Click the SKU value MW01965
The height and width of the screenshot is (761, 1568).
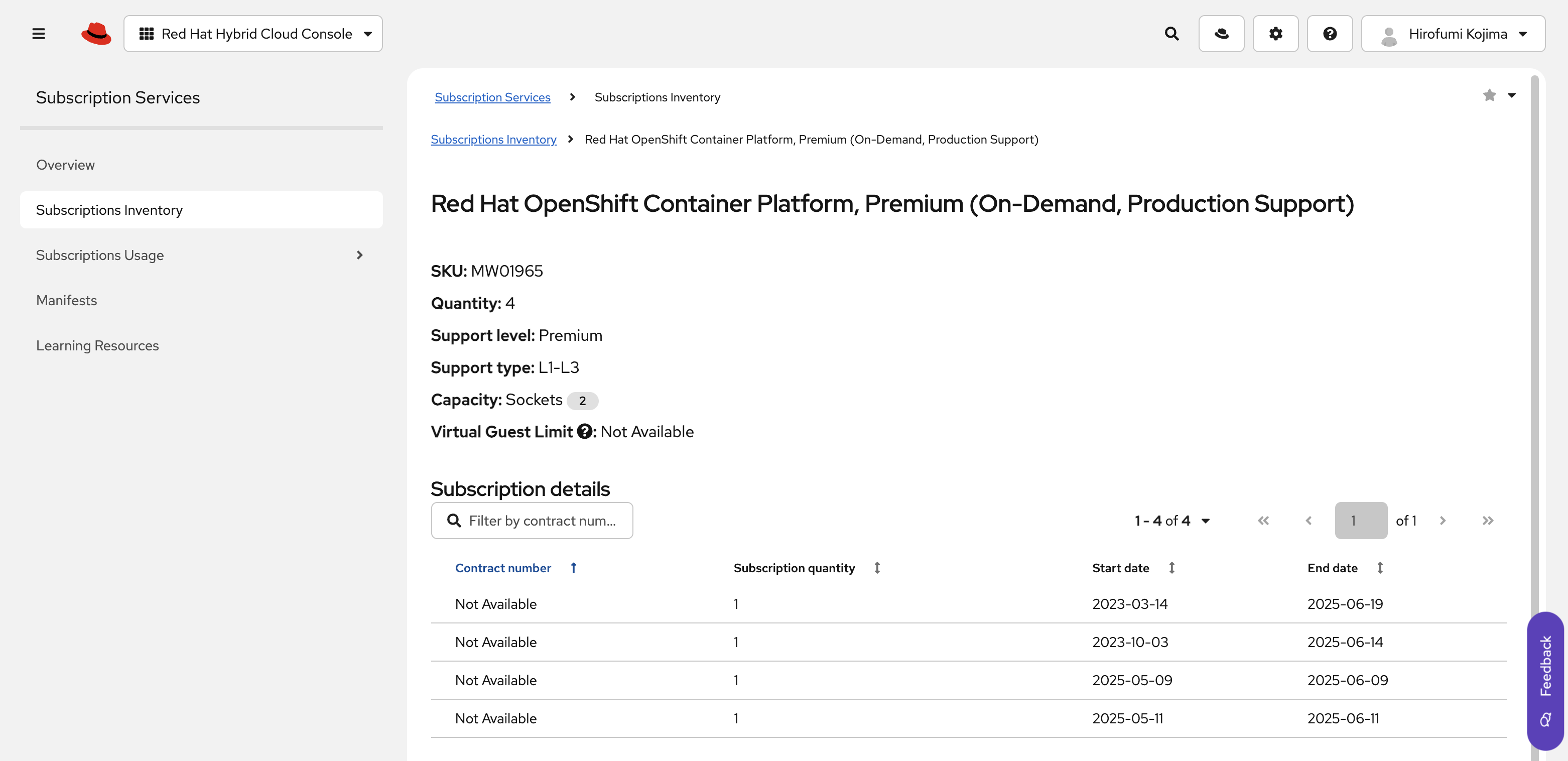(506, 271)
